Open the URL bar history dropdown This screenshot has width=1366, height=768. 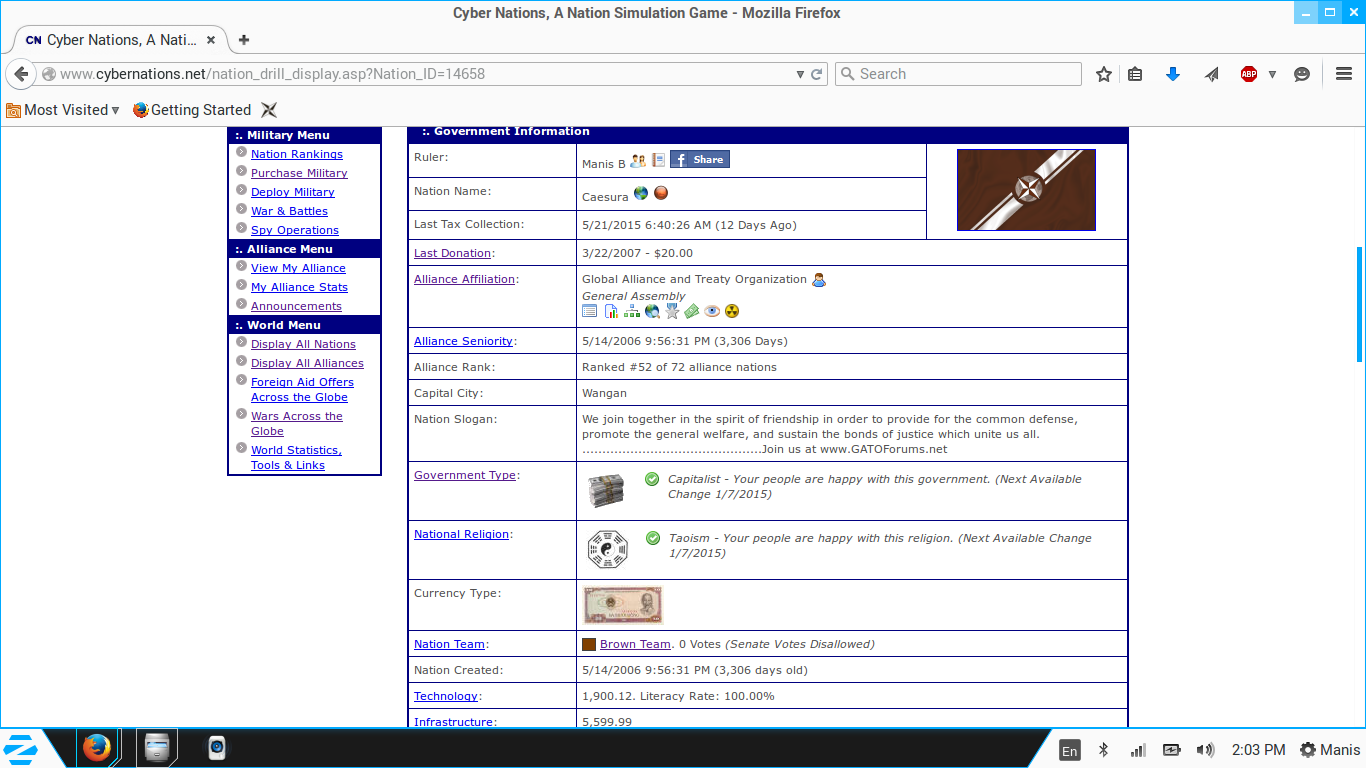pos(800,74)
